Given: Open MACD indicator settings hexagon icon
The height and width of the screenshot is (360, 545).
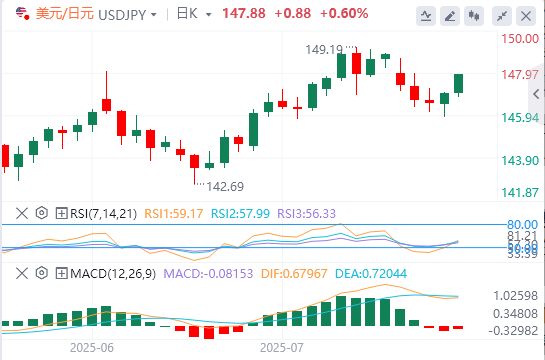Looking at the screenshot, I should (x=41, y=273).
